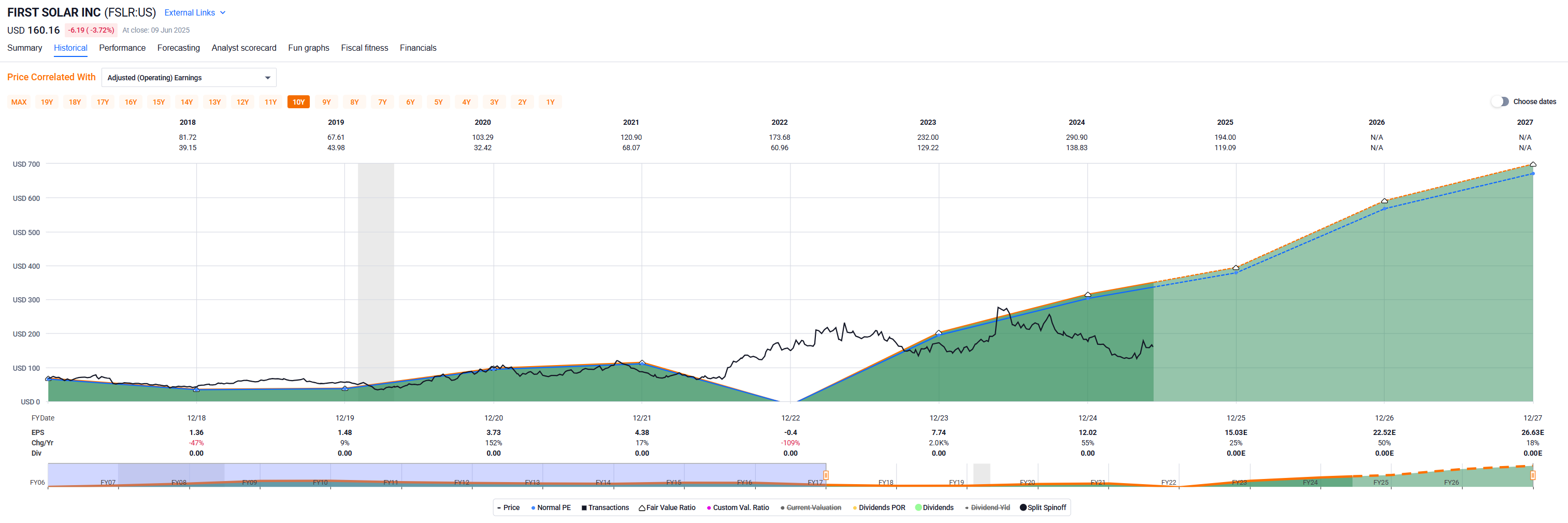This screenshot has width=1568, height=523.
Task: Open the Performance tab
Action: coord(122,48)
